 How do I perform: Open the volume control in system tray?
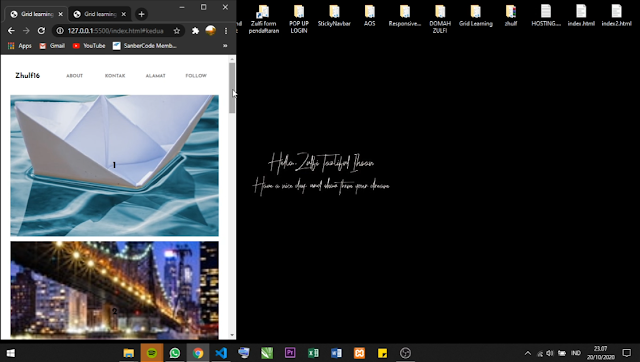550,353
